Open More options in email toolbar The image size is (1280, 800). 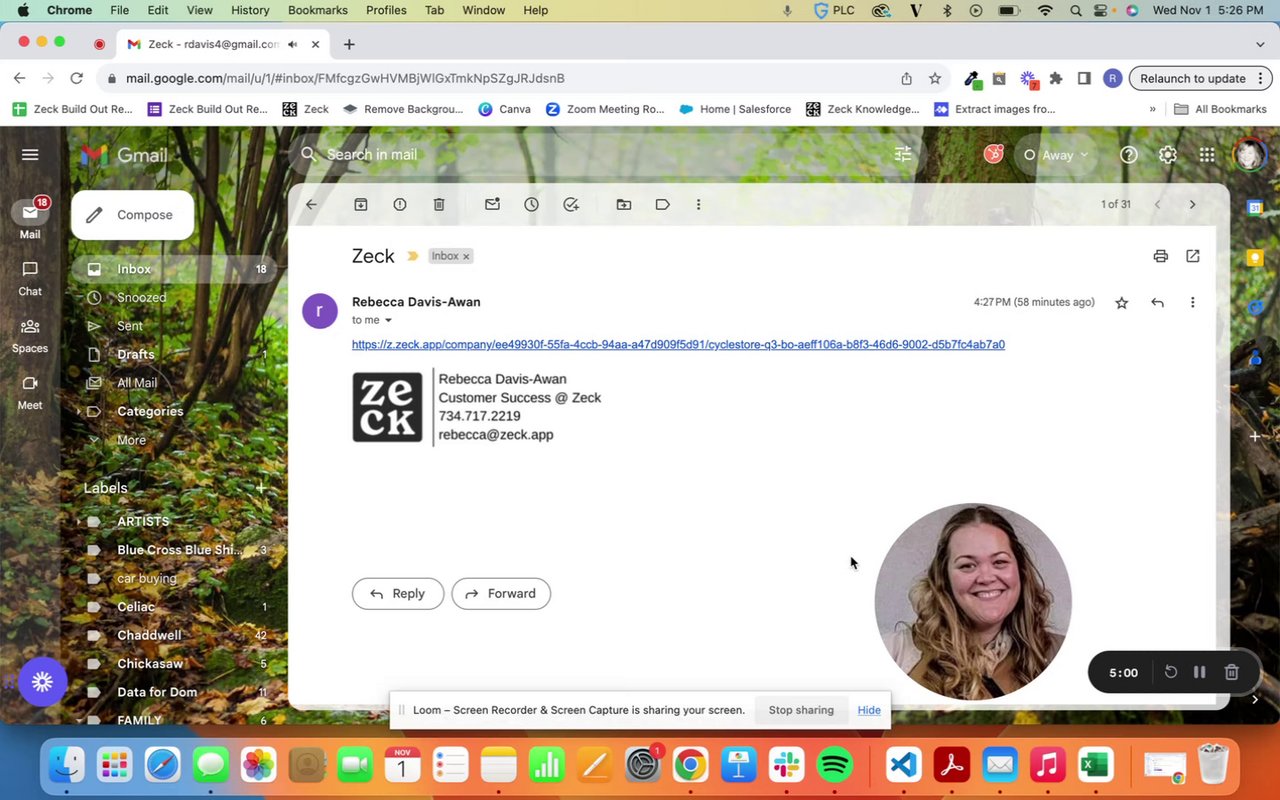[698, 204]
